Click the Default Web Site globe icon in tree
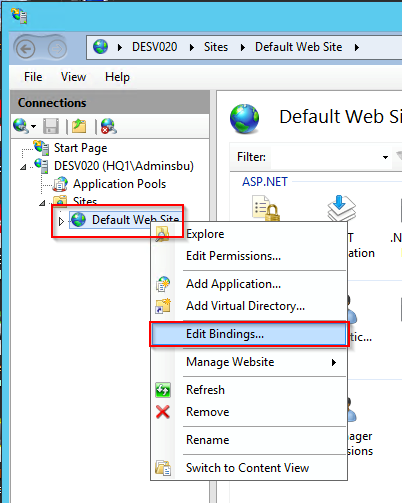 click(x=79, y=220)
